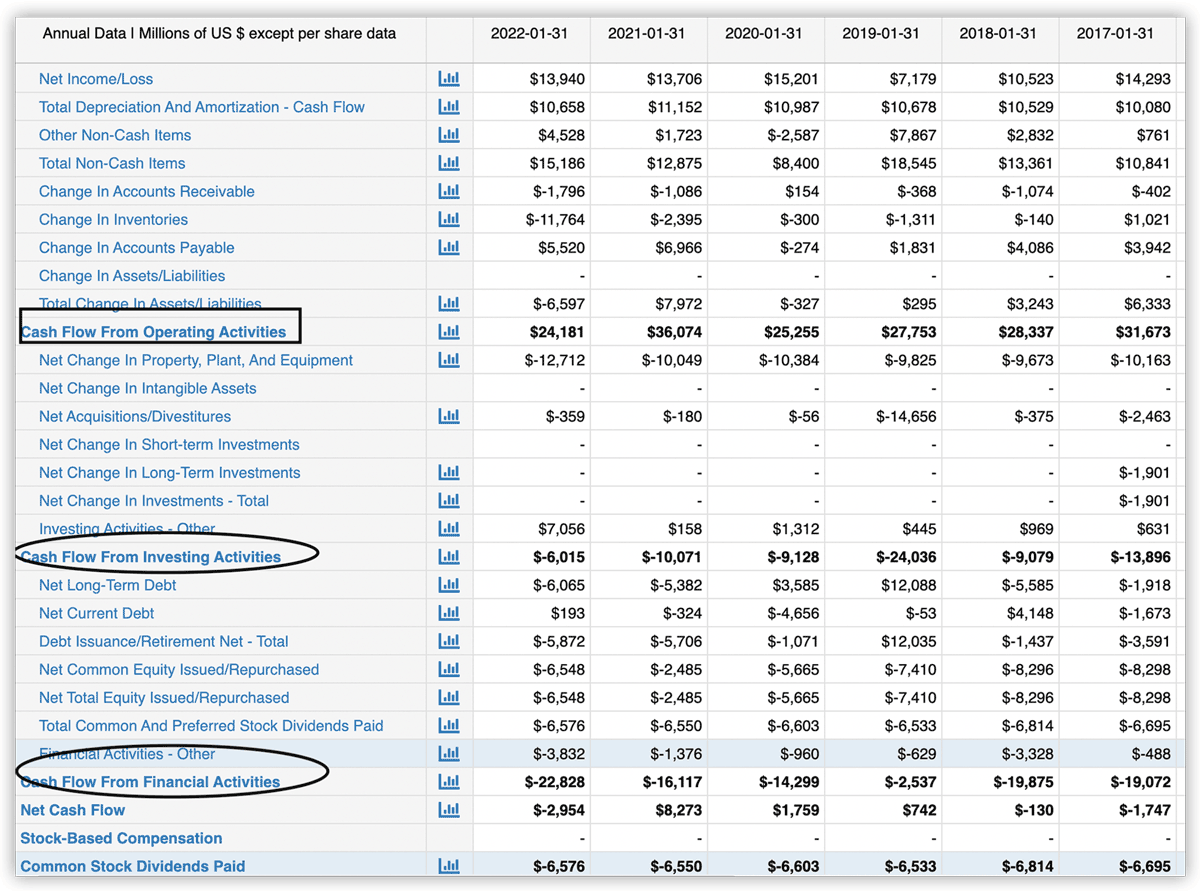Click chart icon for Cash Flow From Investing Activities
The width and height of the screenshot is (1200, 891).
pos(449,557)
